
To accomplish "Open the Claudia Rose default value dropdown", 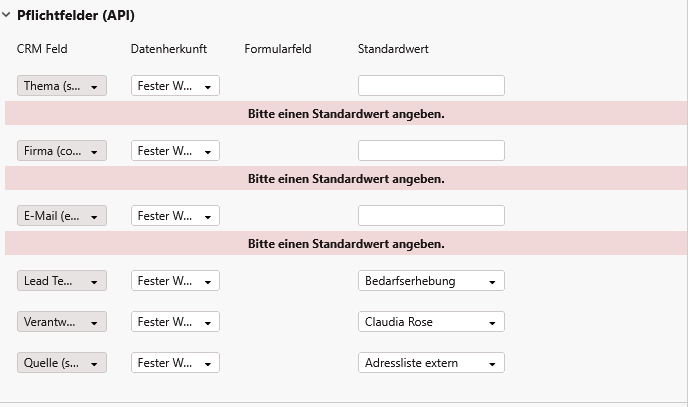I will click(x=431, y=322).
